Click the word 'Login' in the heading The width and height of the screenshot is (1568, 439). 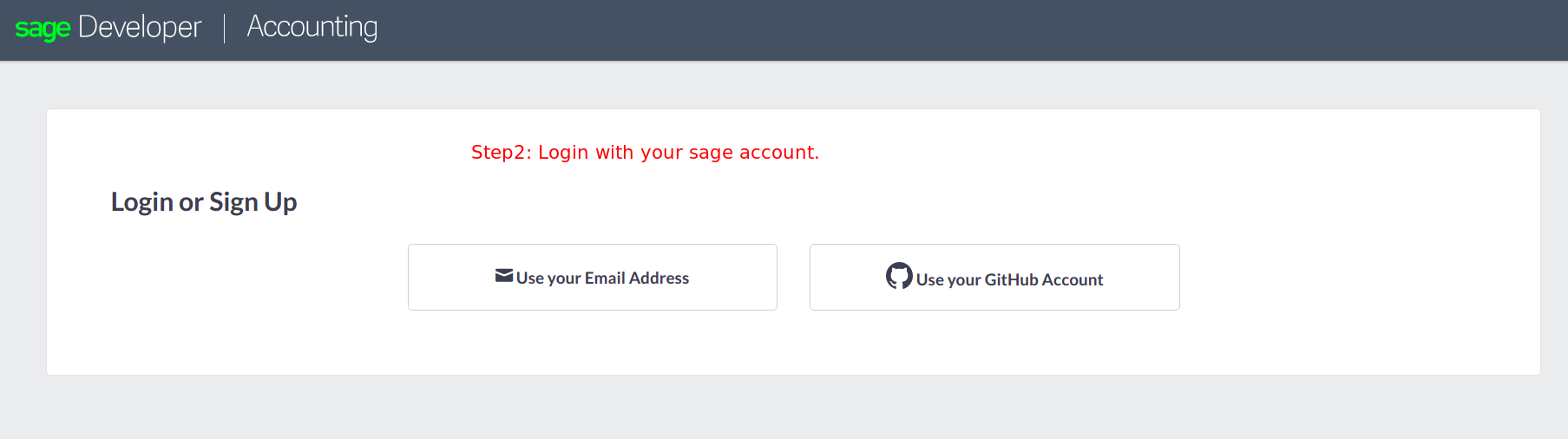[x=142, y=202]
